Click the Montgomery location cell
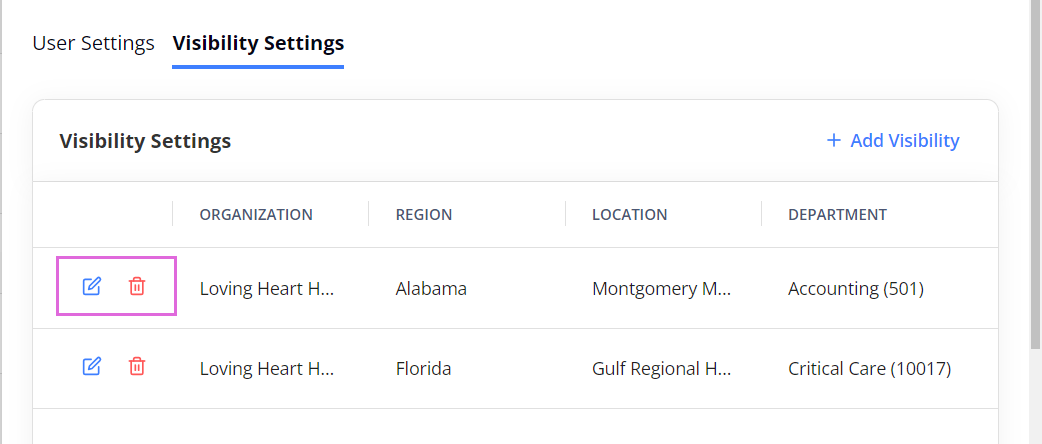The width and height of the screenshot is (1042, 444). (662, 288)
